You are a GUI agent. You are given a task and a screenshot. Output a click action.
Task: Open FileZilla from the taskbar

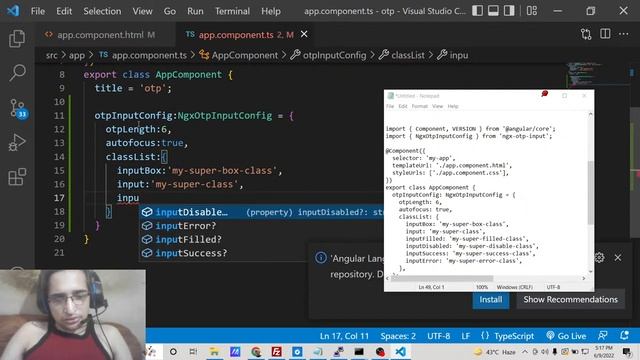pyautogui.click(x=276, y=351)
